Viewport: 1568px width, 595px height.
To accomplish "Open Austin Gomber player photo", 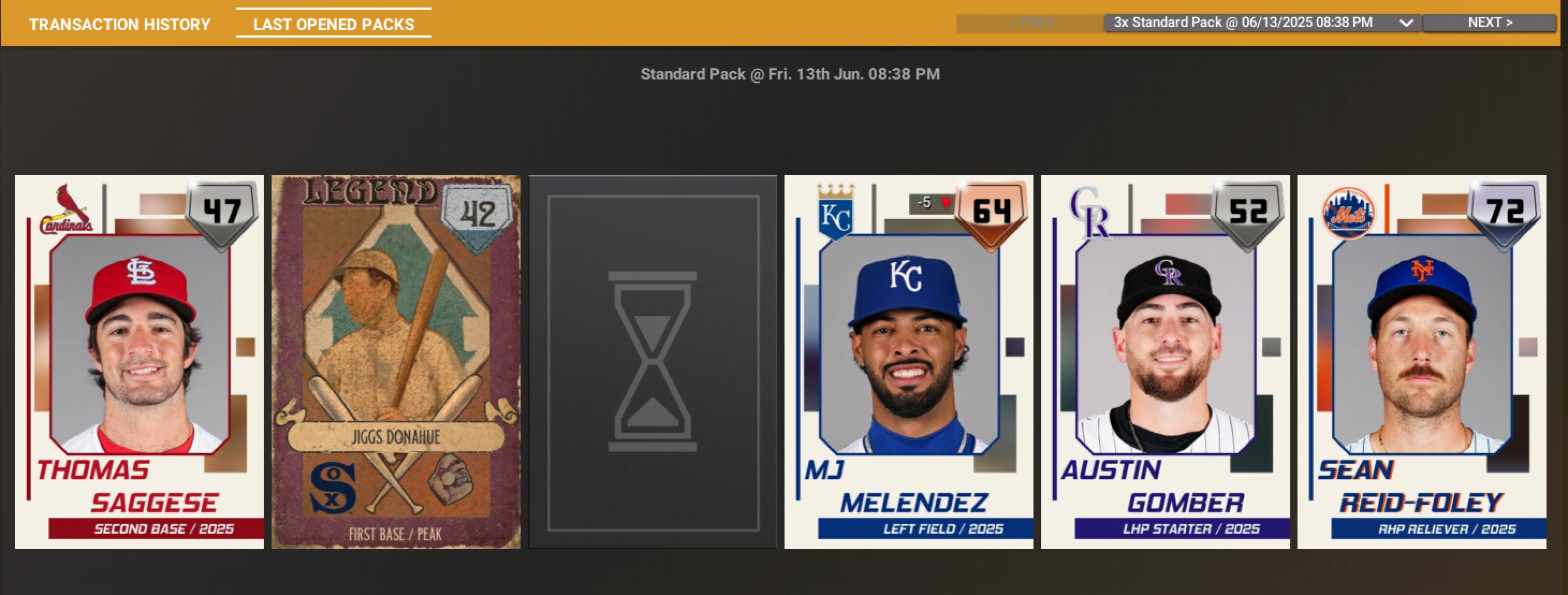I will point(1165,344).
